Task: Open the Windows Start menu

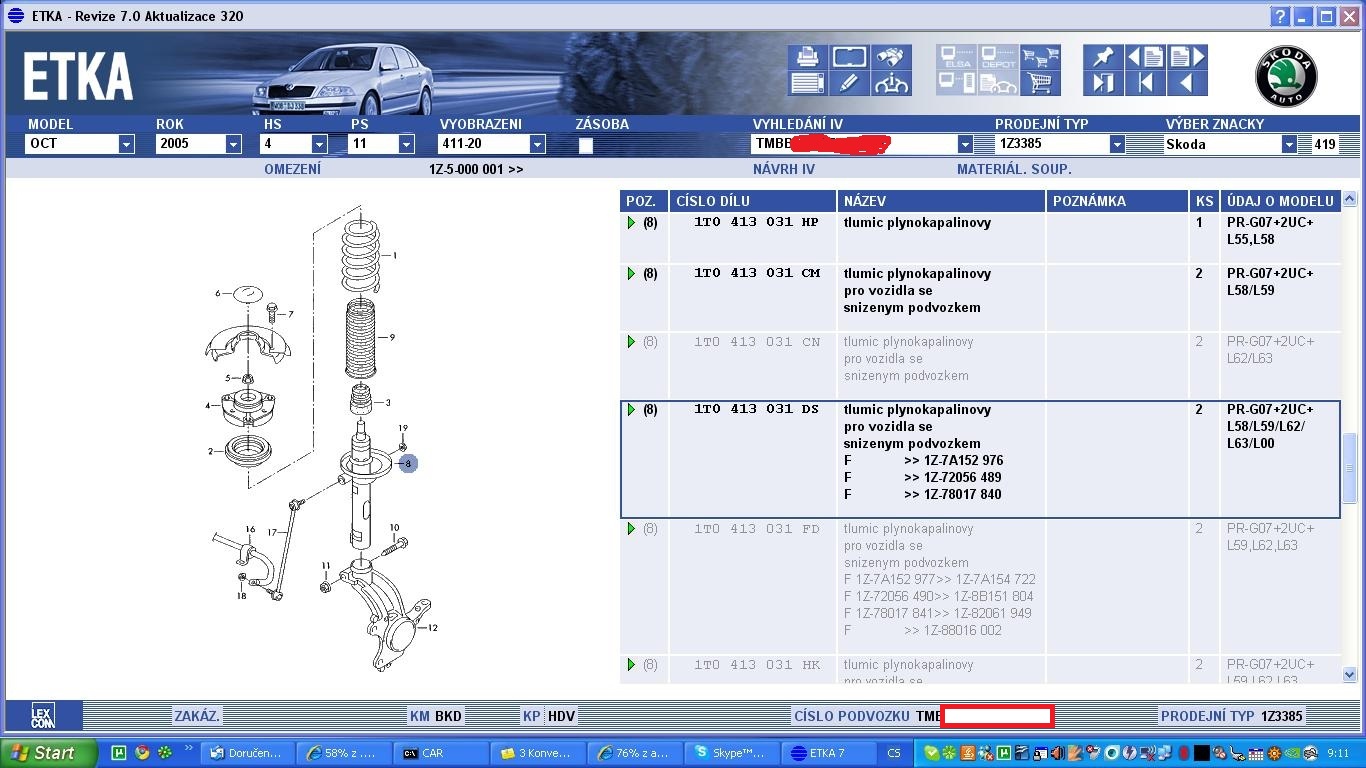Action: [x=48, y=753]
